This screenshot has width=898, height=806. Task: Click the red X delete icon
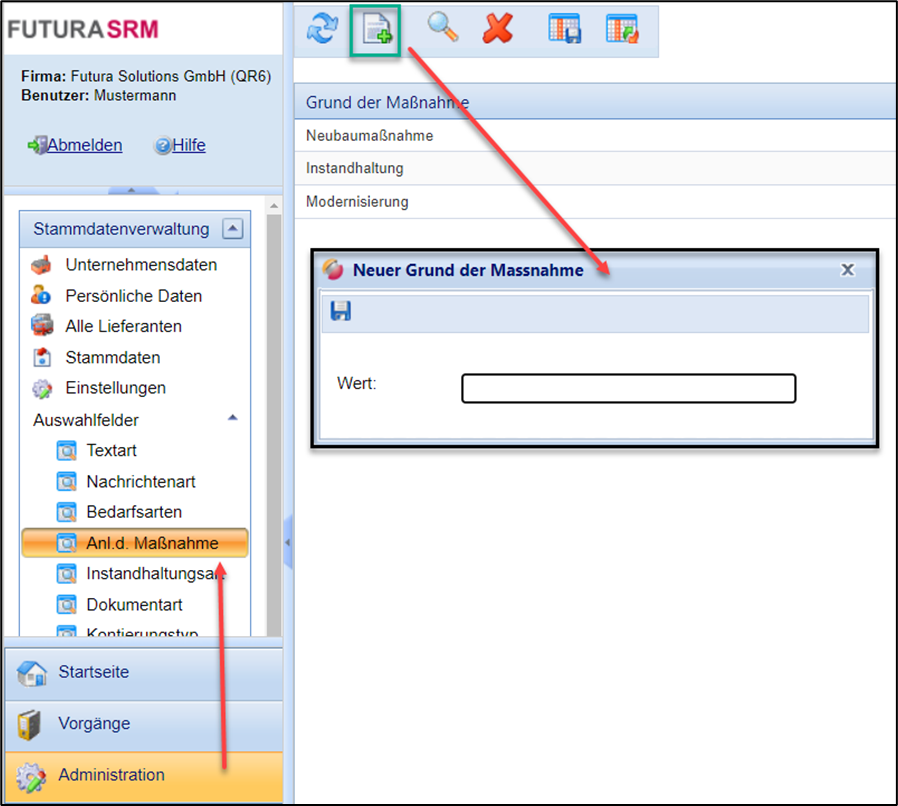(497, 28)
